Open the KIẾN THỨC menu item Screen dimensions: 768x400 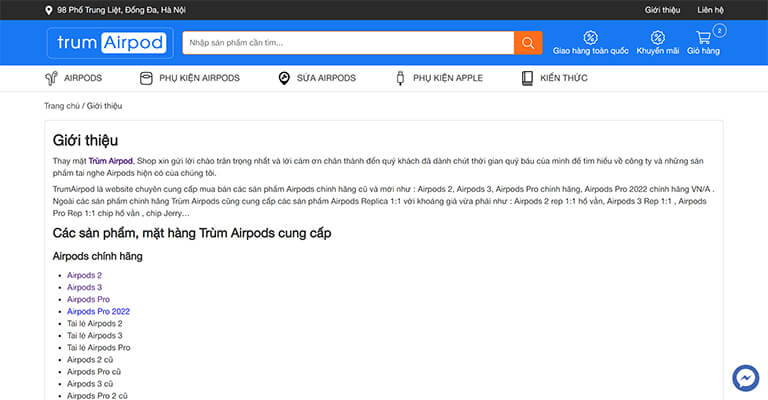tap(564, 78)
